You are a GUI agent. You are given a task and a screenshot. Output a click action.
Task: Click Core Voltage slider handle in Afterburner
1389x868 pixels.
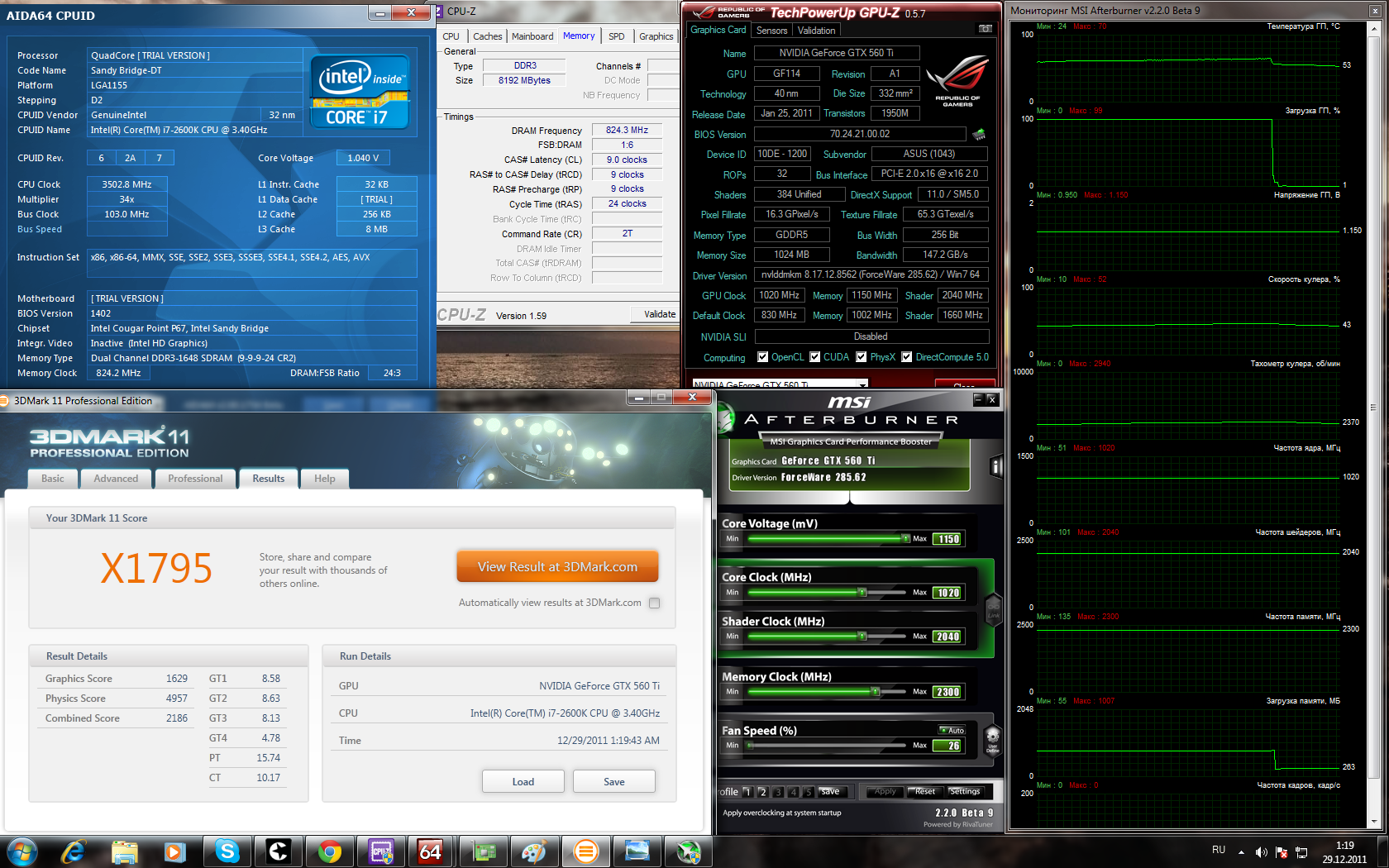coord(906,539)
